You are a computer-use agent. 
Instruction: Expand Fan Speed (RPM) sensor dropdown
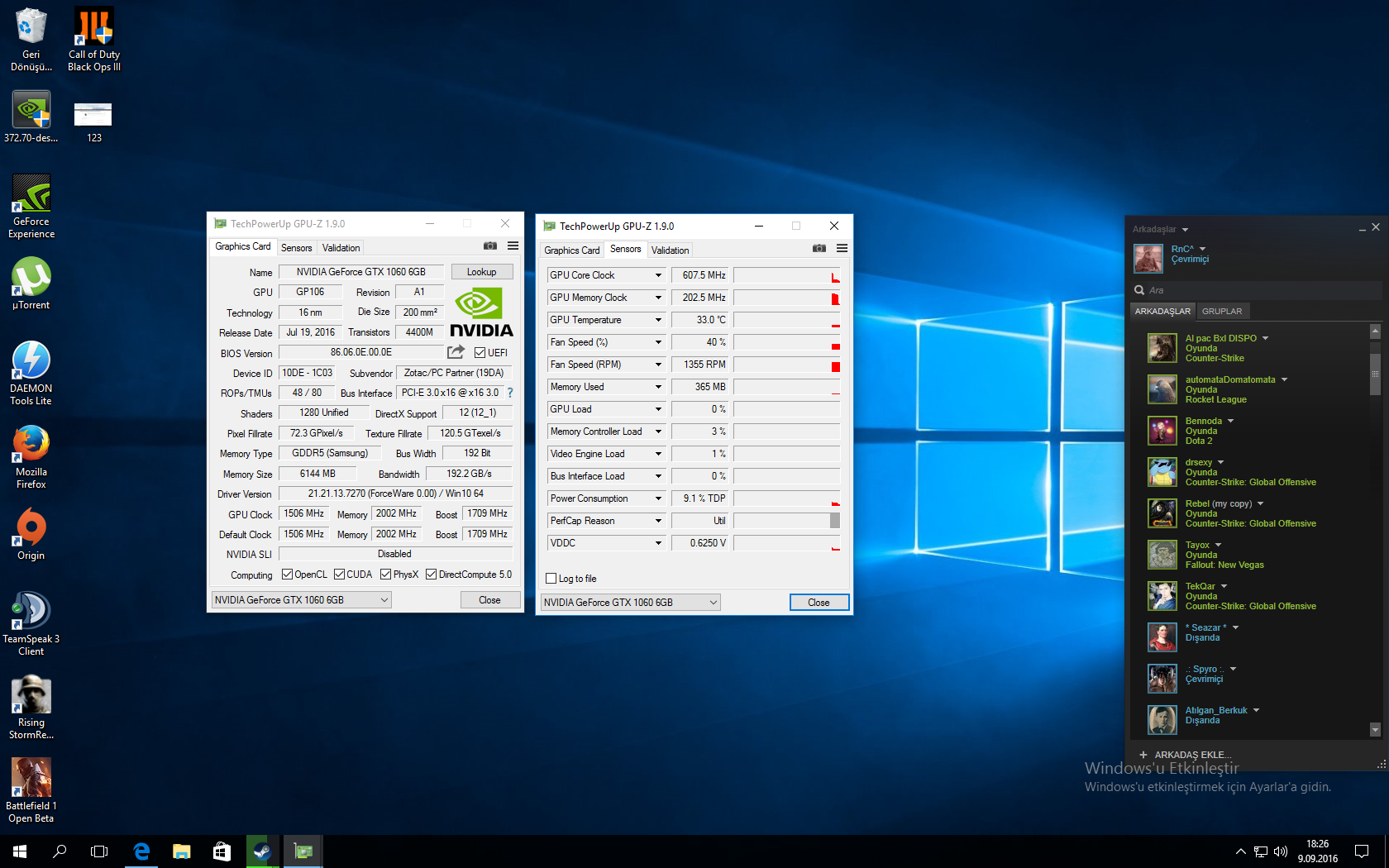coord(658,365)
